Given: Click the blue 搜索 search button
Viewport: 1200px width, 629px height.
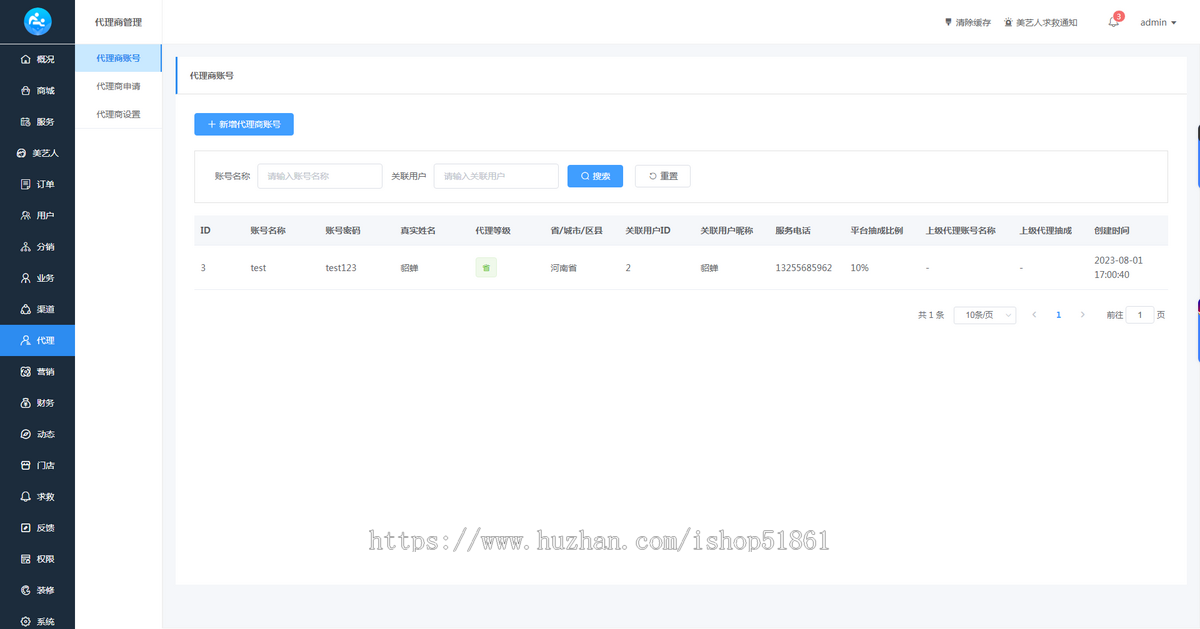Looking at the screenshot, I should pyautogui.click(x=595, y=176).
